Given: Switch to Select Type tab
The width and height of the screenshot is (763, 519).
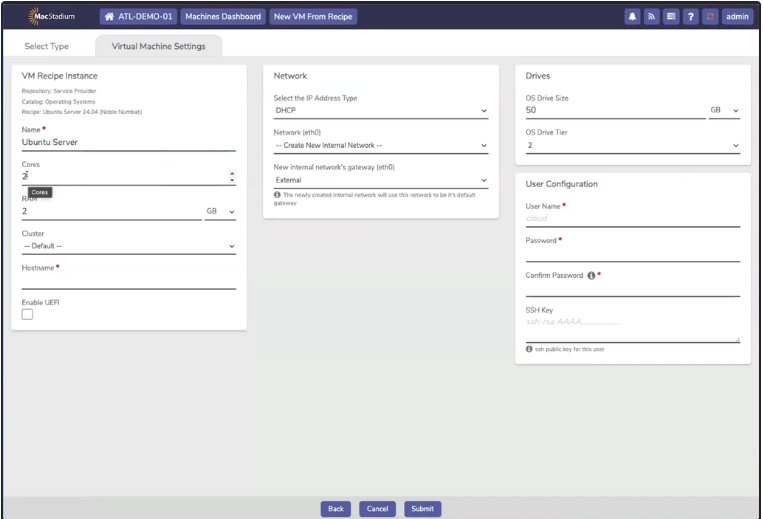Looking at the screenshot, I should point(47,46).
